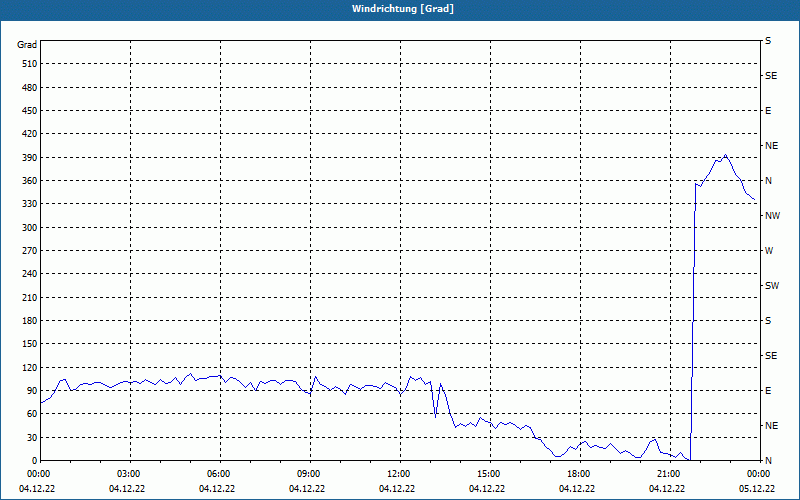The height and width of the screenshot is (500, 800).
Task: Click the 150 y-axis tick label
Action: [x=30, y=344]
